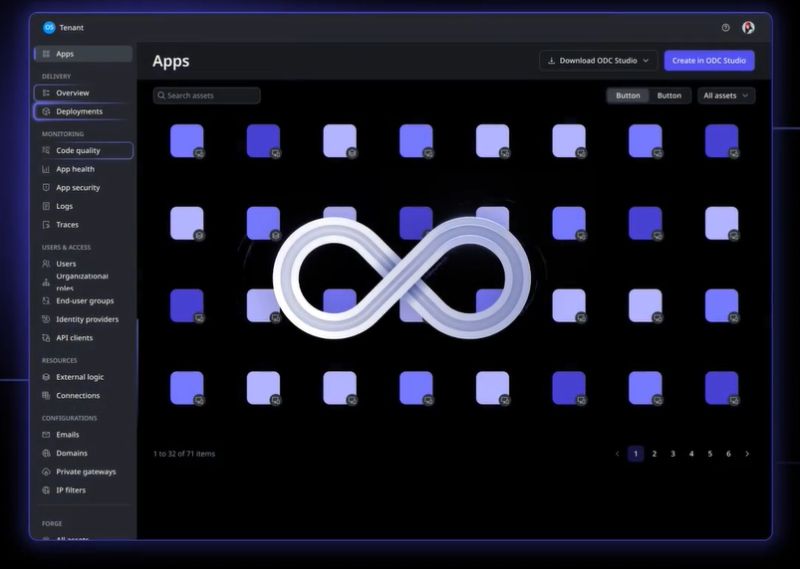Select the left Button view toggle
The width and height of the screenshot is (800, 569).
628,96
